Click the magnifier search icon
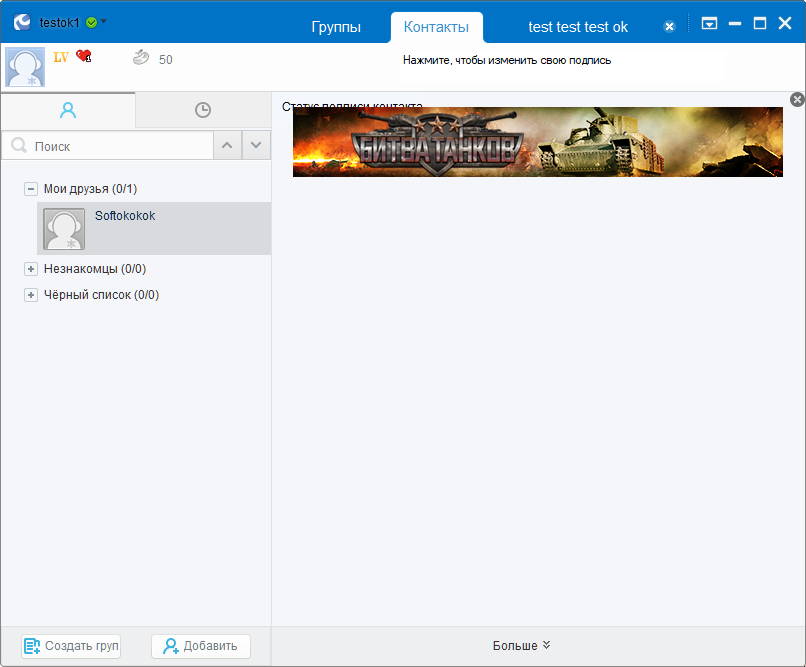Image resolution: width=806 pixels, height=667 pixels. [x=19, y=145]
